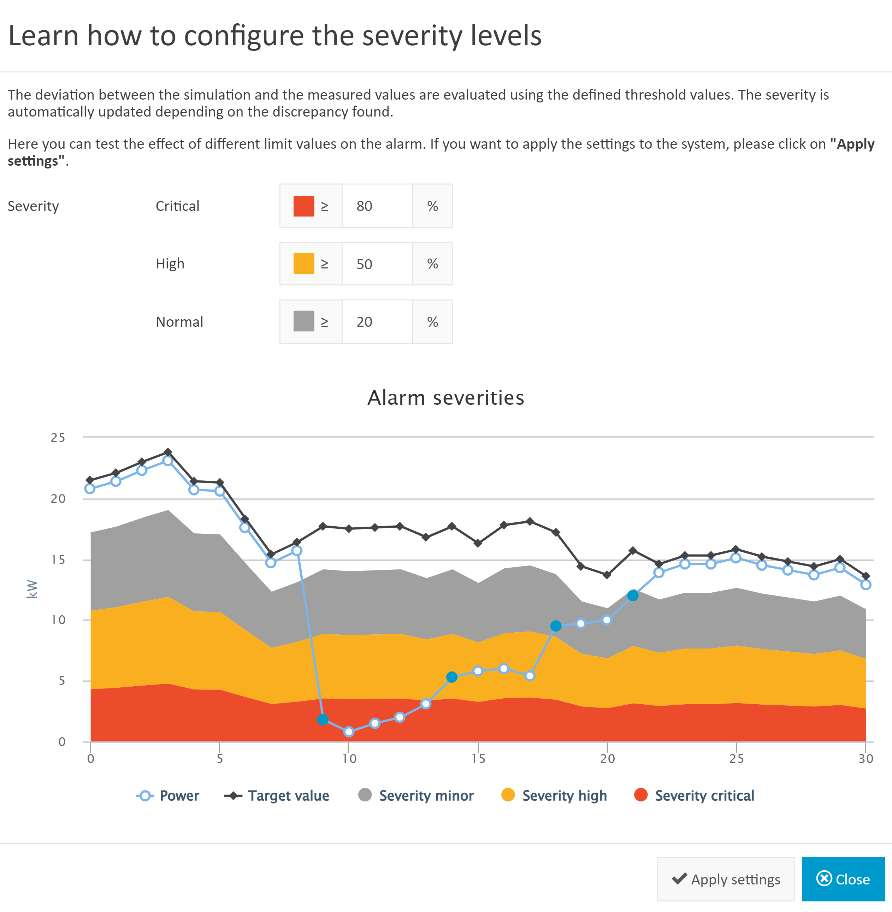The height and width of the screenshot is (912, 892).
Task: Click the Target value legend diamond marker
Action: point(233,796)
